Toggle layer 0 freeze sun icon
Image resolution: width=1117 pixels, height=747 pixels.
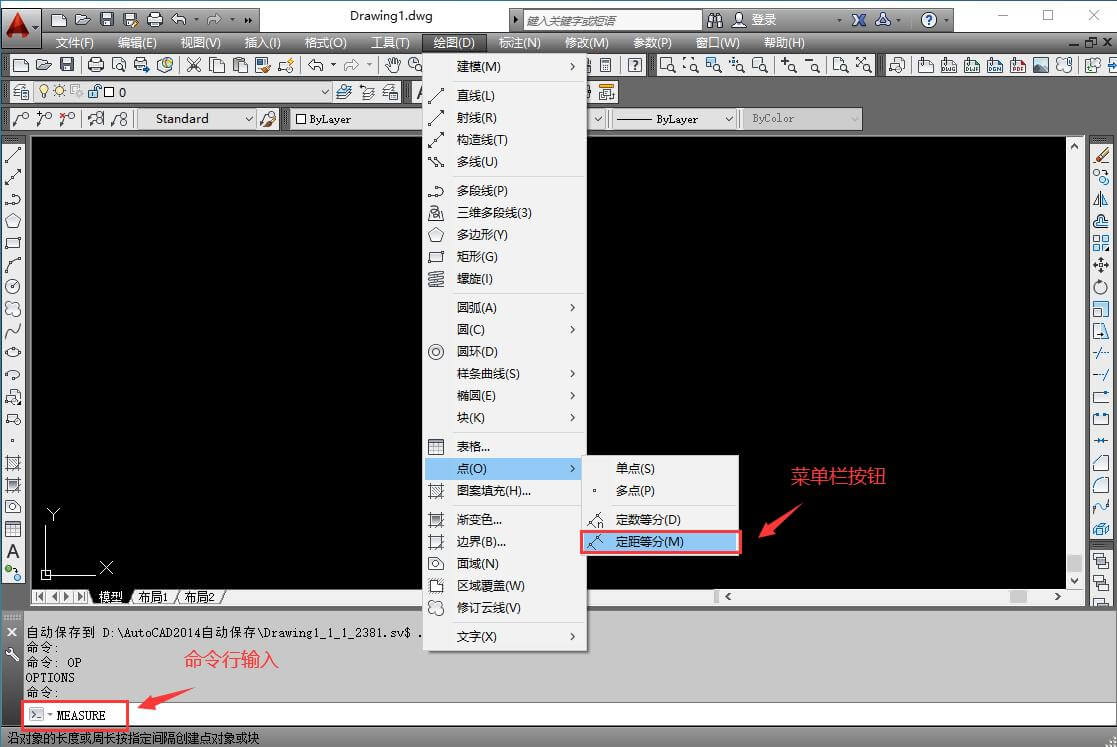[59, 91]
